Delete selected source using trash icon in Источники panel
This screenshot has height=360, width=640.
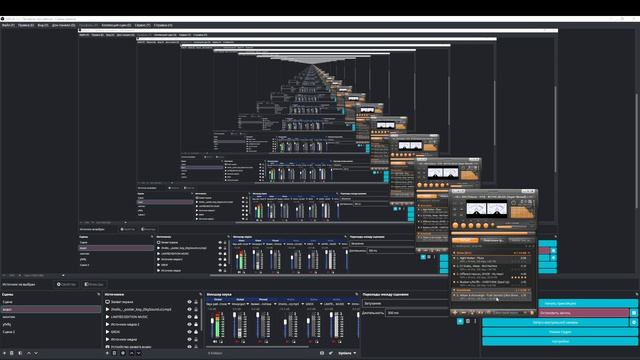(x=115, y=353)
